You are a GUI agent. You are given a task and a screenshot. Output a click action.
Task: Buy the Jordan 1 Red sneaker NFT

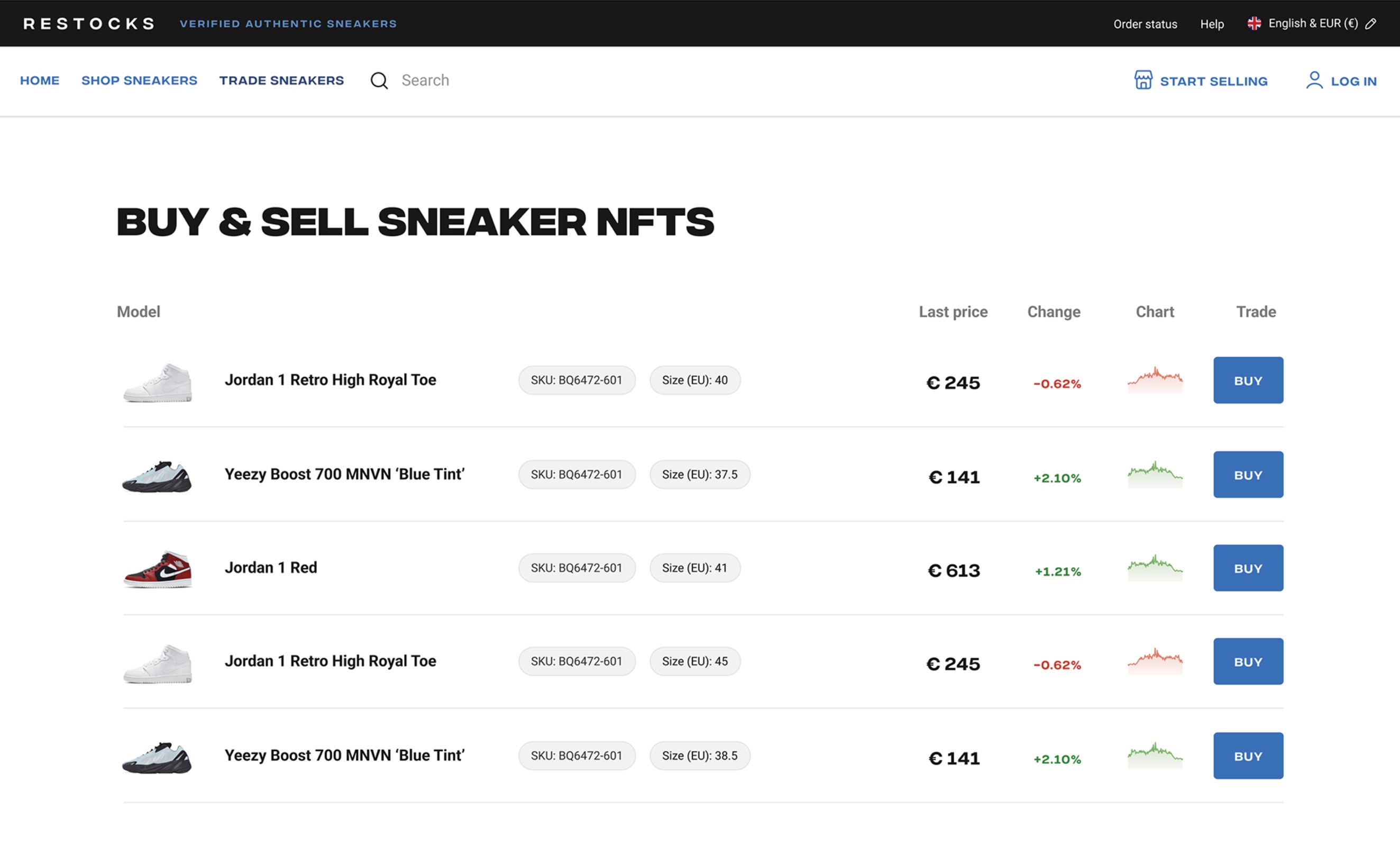[x=1248, y=568]
